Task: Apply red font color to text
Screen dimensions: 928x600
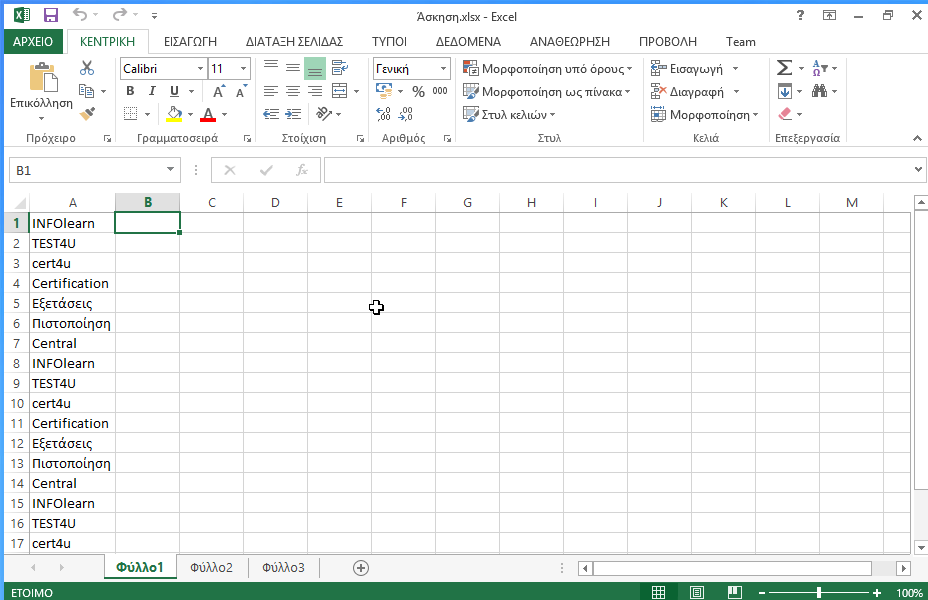Action: (208, 114)
